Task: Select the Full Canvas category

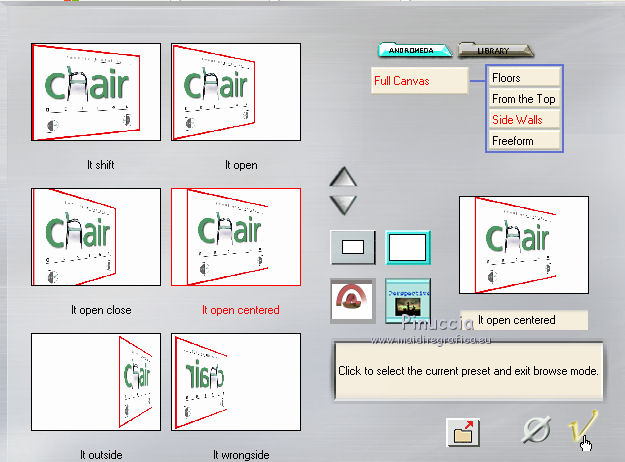Action: [419, 81]
